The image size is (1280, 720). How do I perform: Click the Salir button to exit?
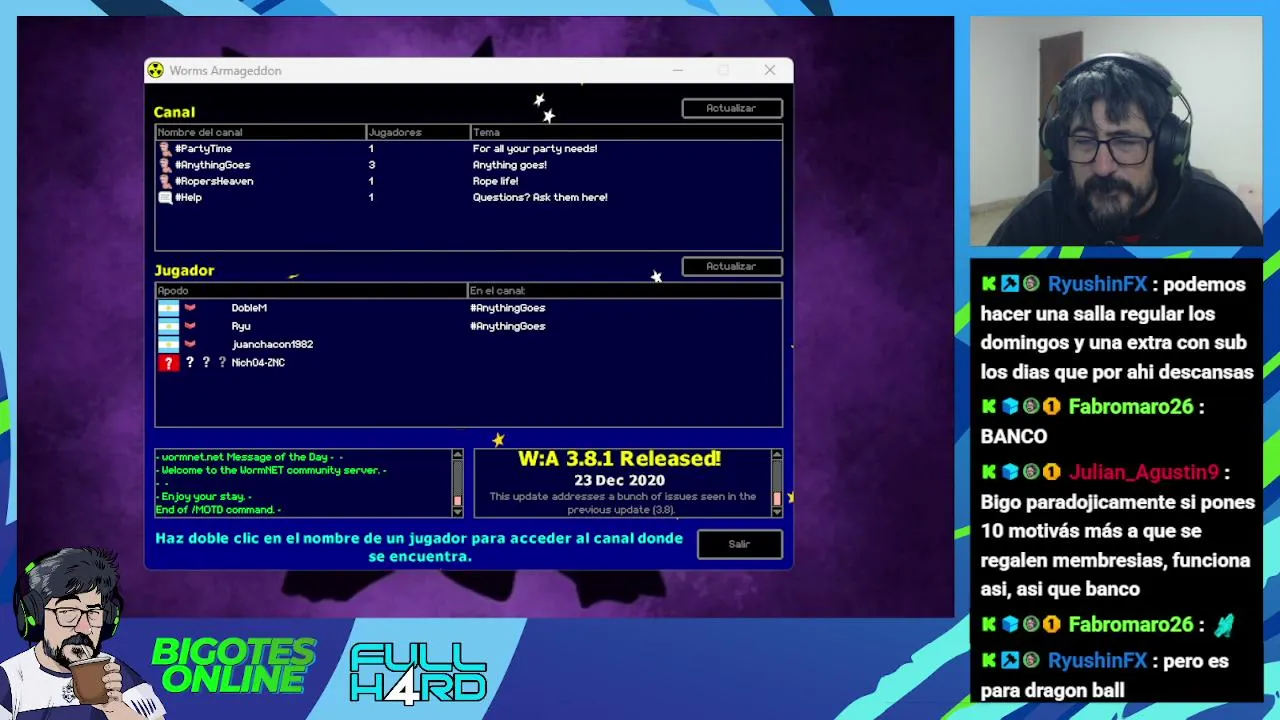coord(739,544)
